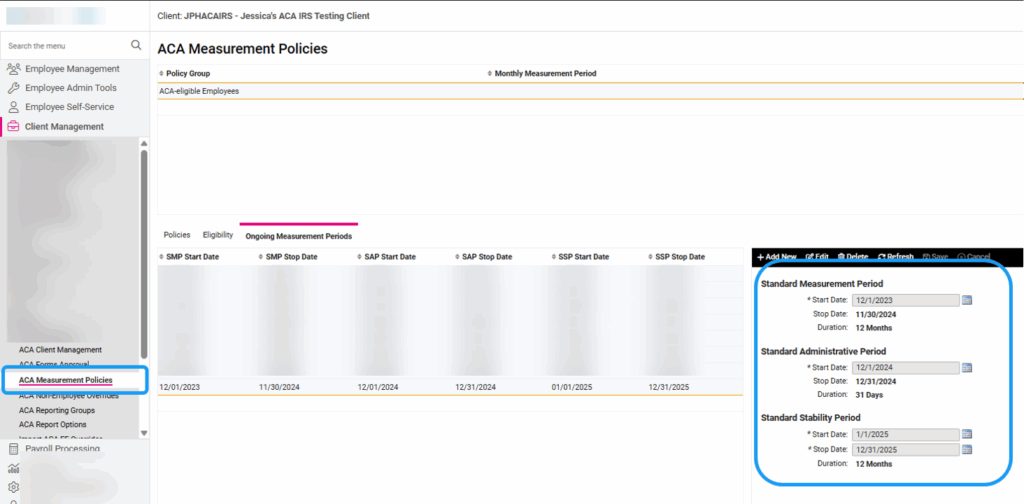Expand Employee Admin Tools menu section
Screen dimensions: 1024x504
point(70,88)
